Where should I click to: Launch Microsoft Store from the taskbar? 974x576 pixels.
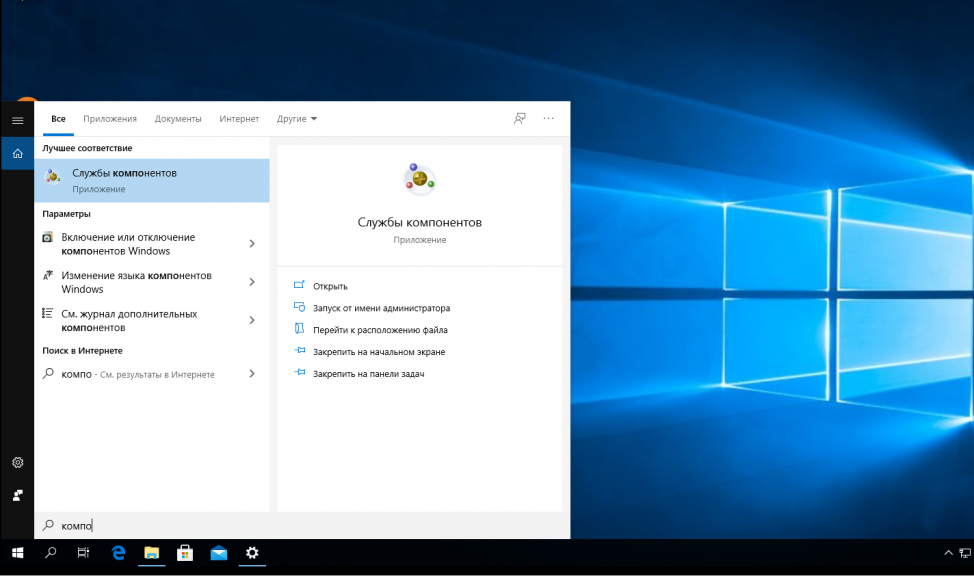[185, 552]
